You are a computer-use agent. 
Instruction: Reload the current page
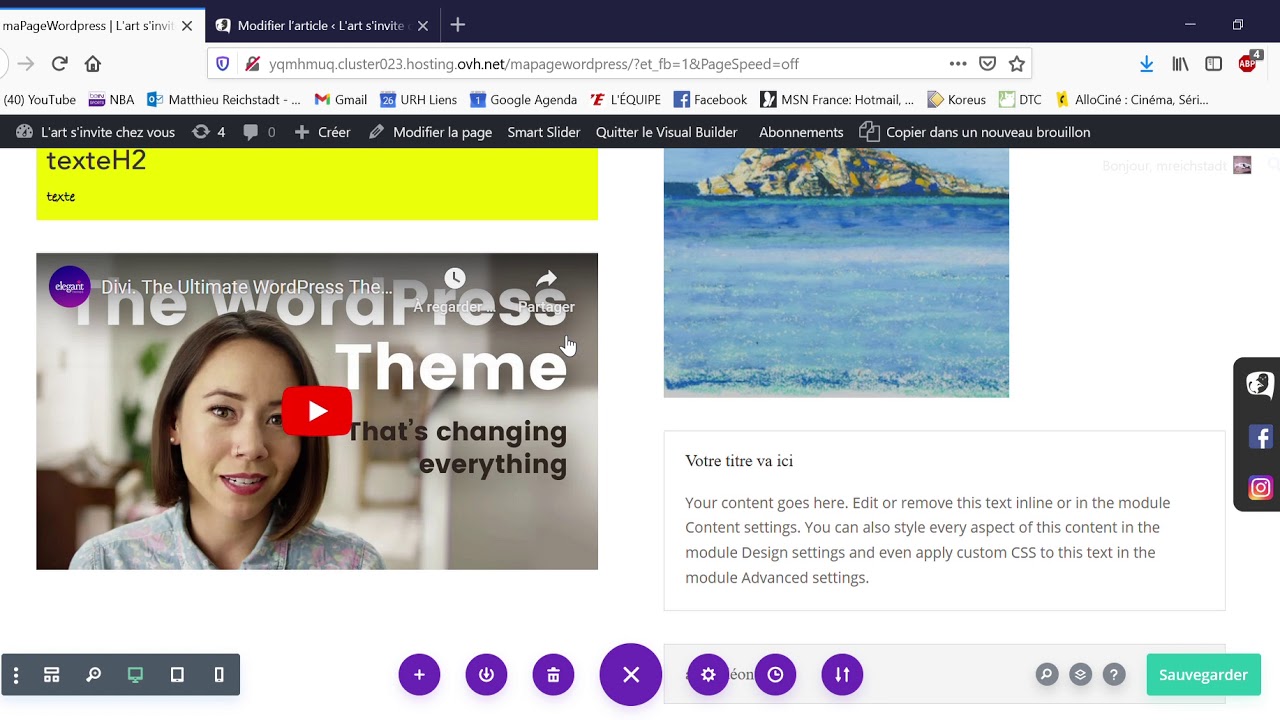59,64
